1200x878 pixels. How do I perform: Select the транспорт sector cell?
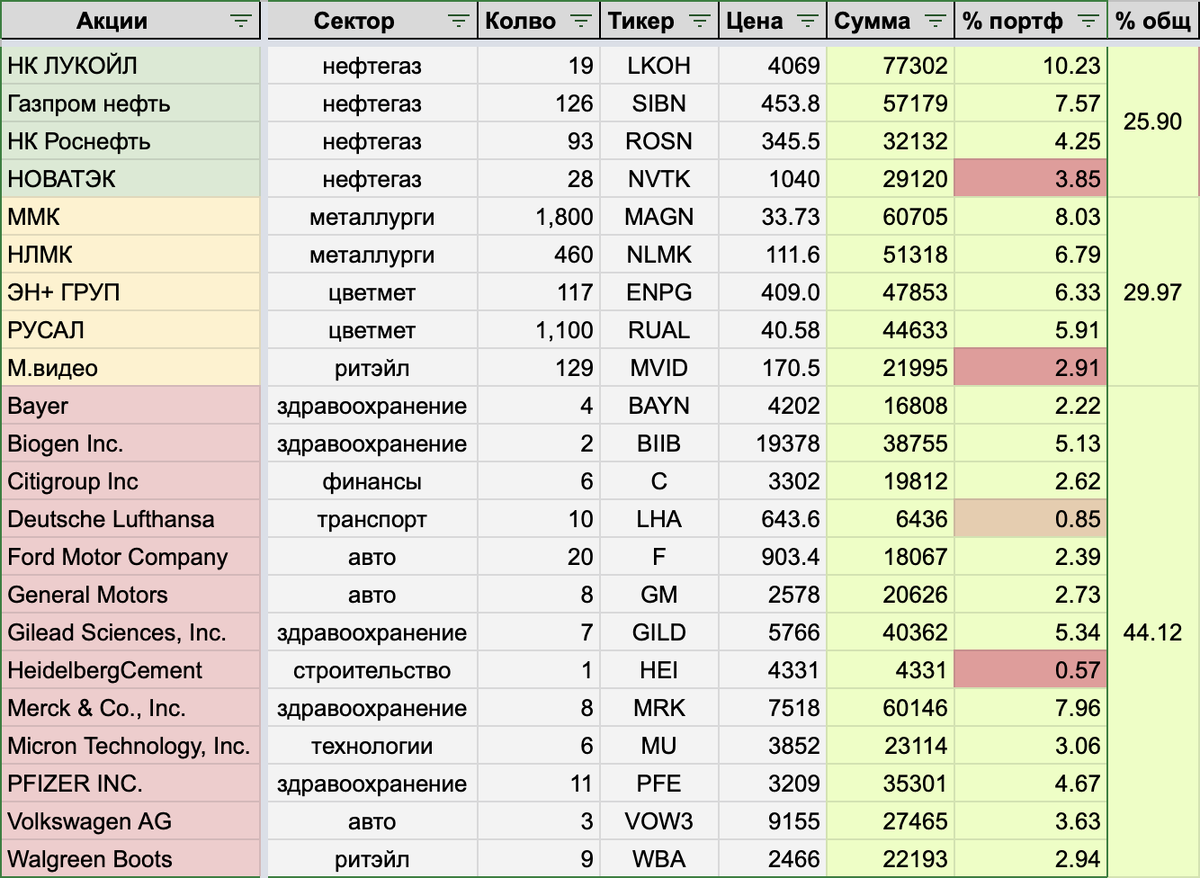point(372,519)
